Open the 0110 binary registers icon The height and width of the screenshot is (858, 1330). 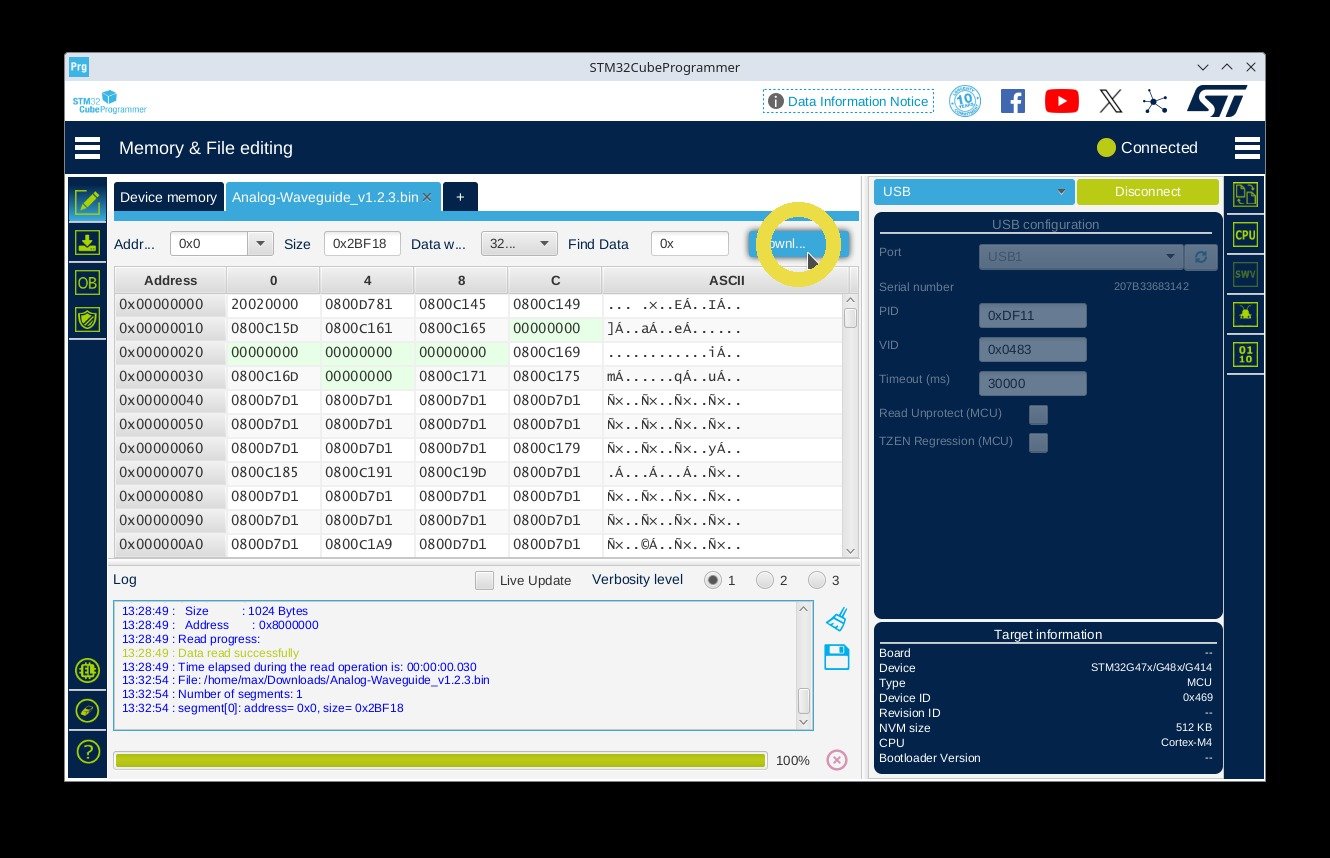1245,354
